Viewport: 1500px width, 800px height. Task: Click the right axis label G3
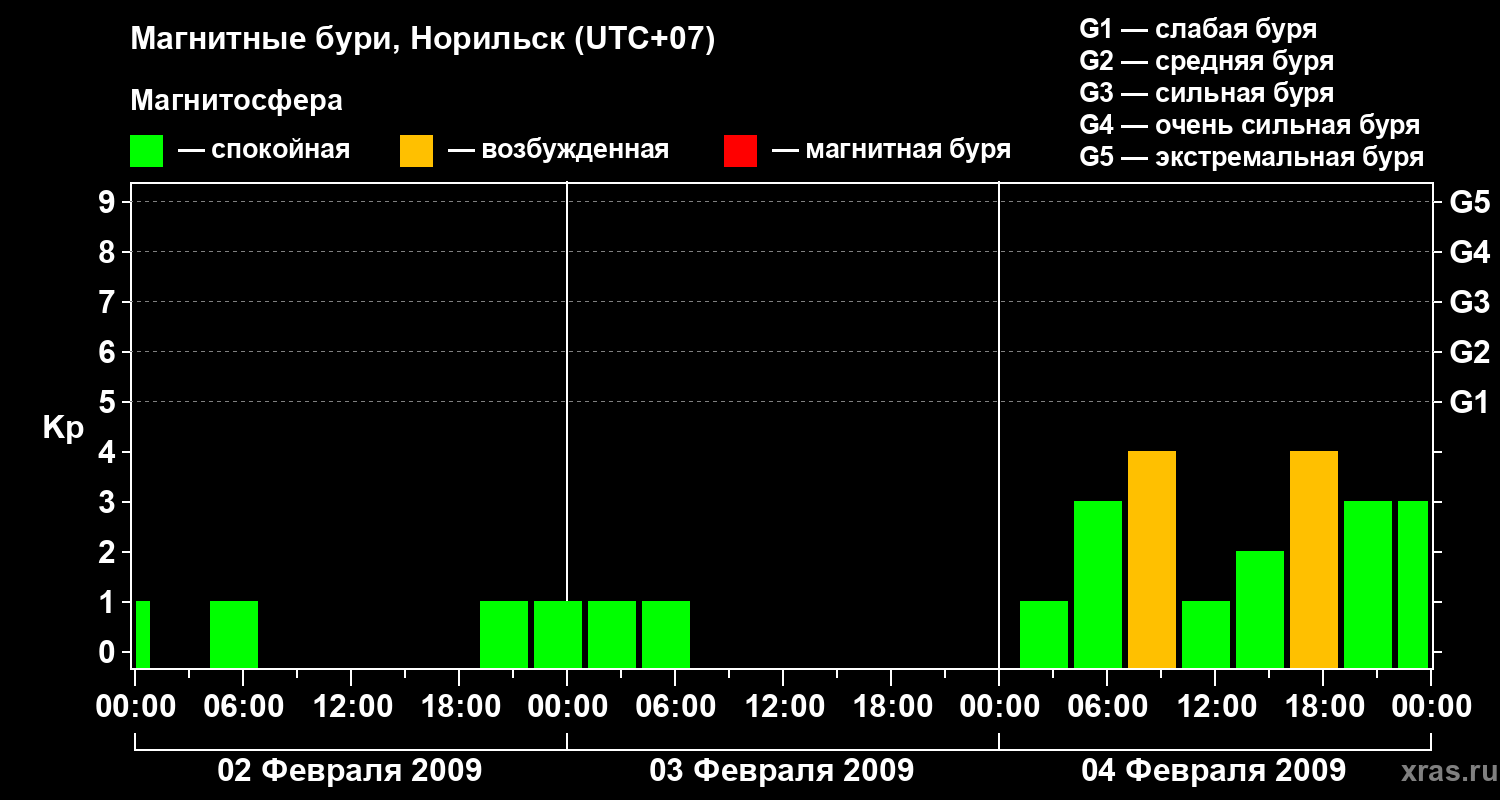click(x=1469, y=302)
